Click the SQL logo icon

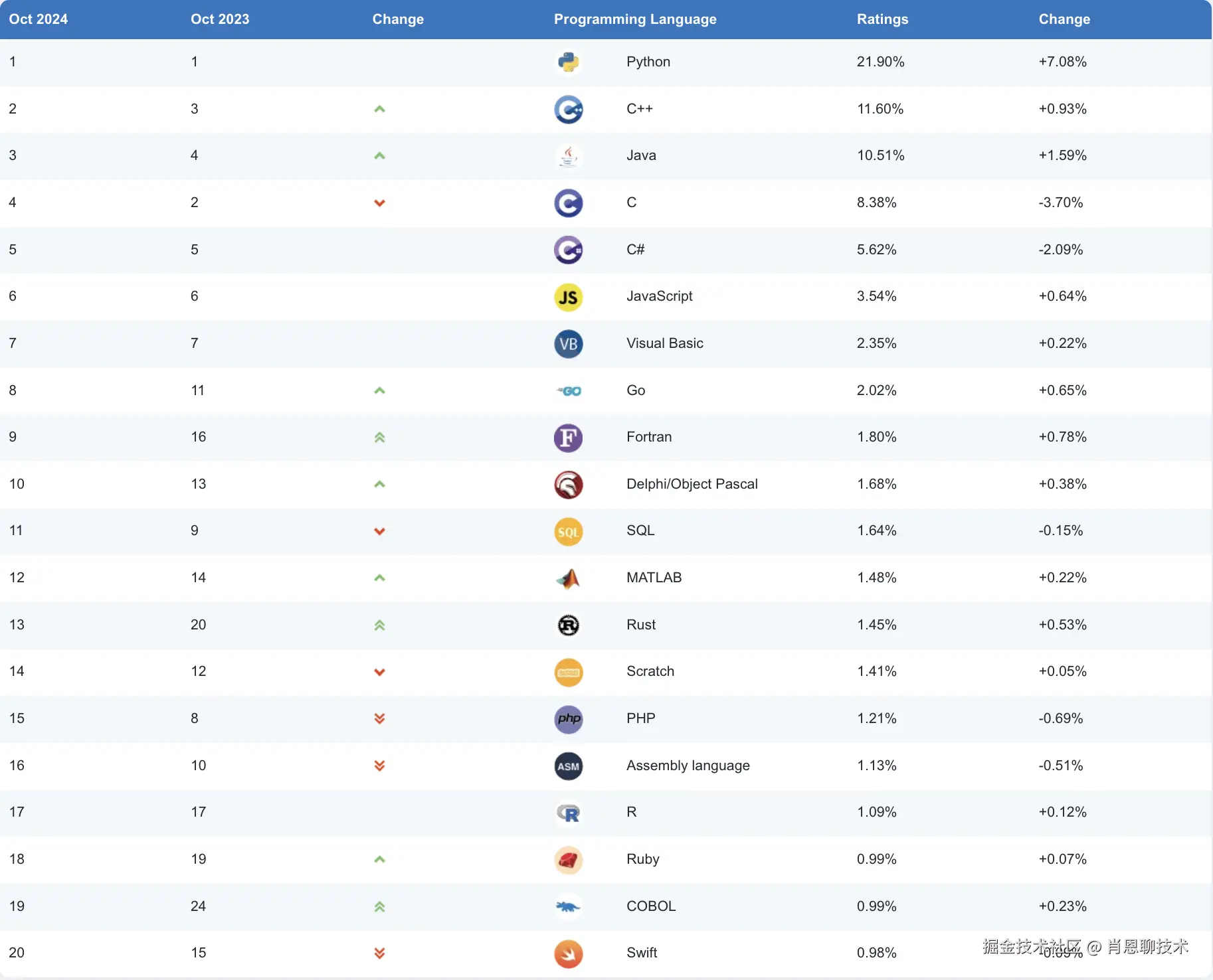[568, 532]
